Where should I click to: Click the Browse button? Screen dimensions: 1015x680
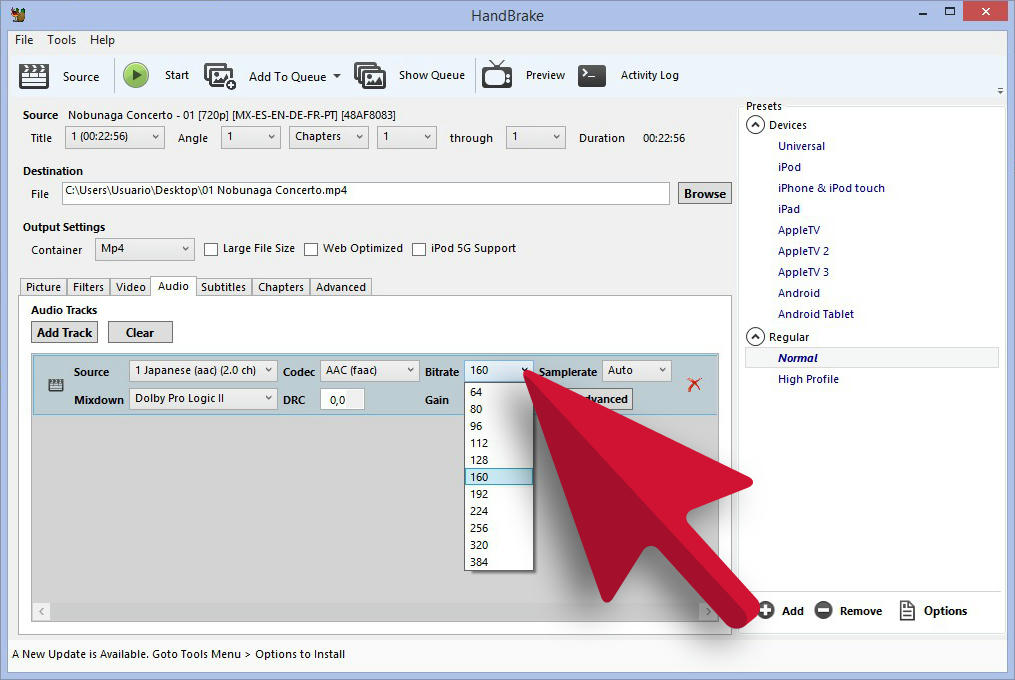tap(705, 194)
